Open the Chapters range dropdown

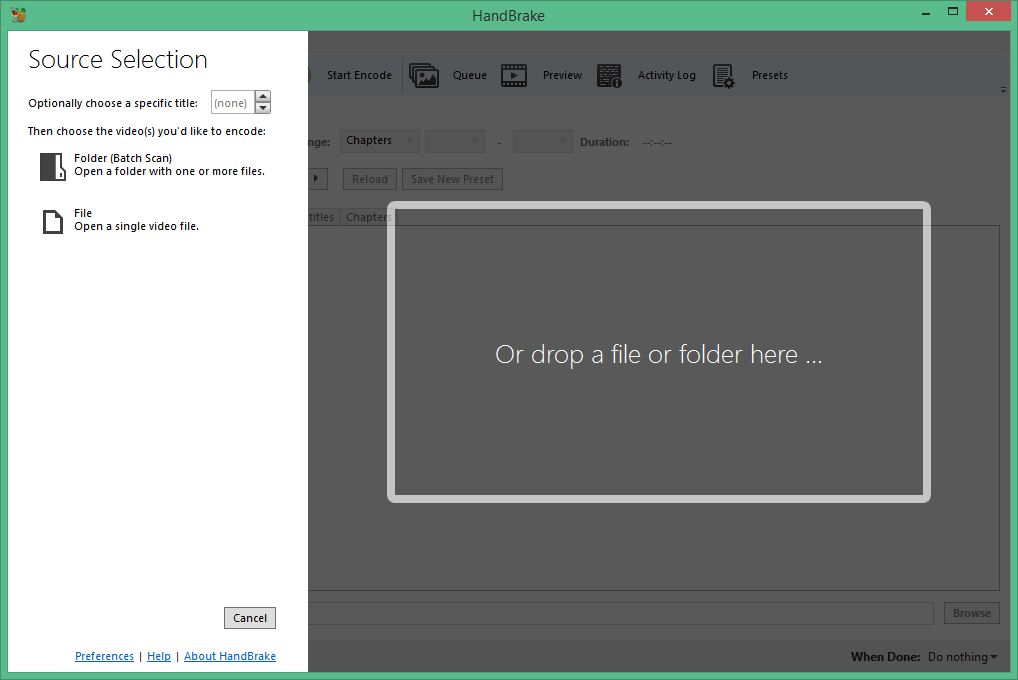click(380, 141)
